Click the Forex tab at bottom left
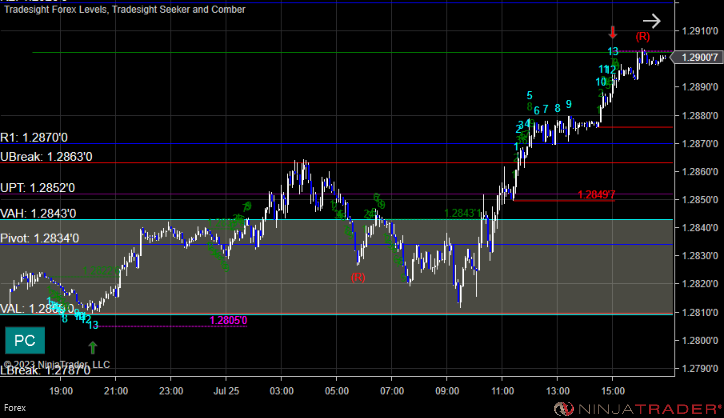This screenshot has width=724, height=418. (x=15, y=408)
